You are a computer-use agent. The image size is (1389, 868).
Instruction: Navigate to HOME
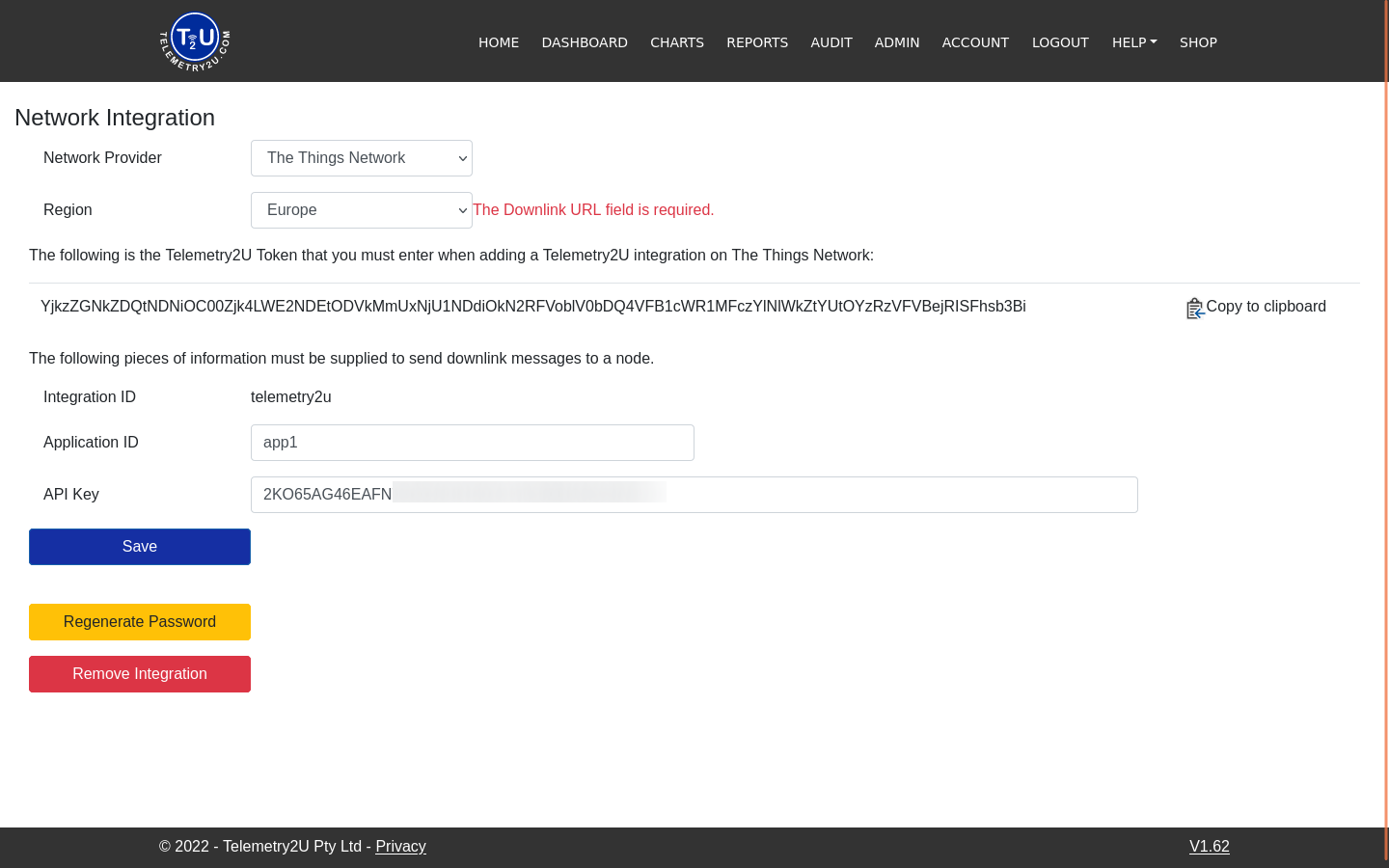click(x=499, y=42)
